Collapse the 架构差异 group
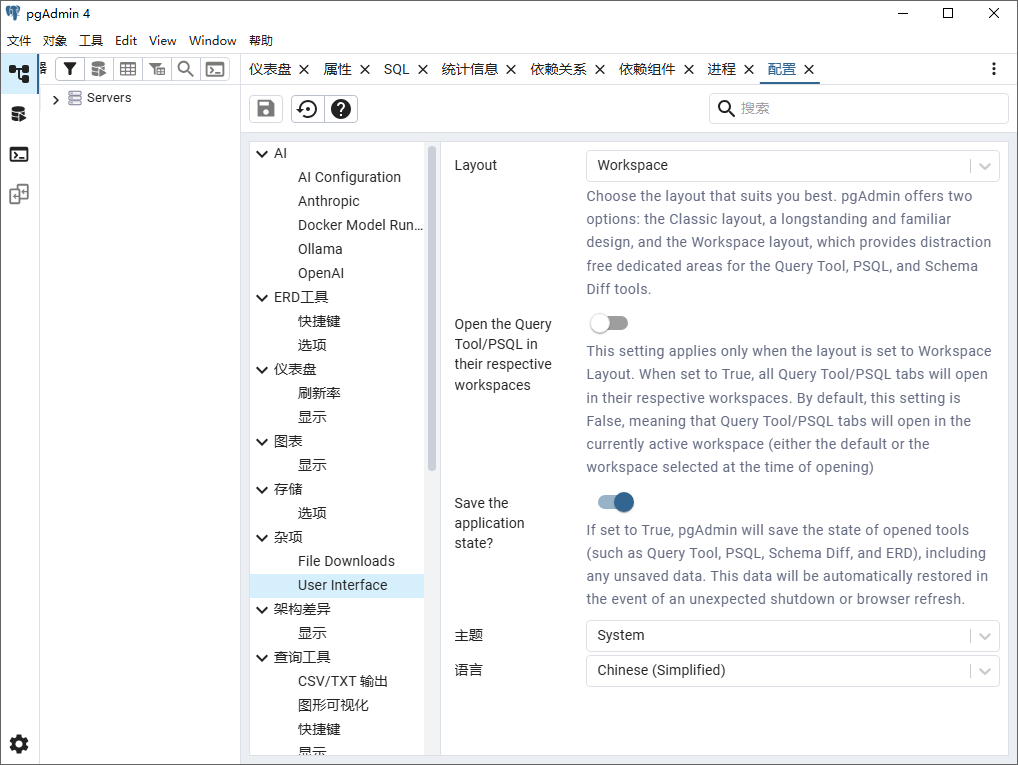1018x765 pixels. [x=262, y=610]
